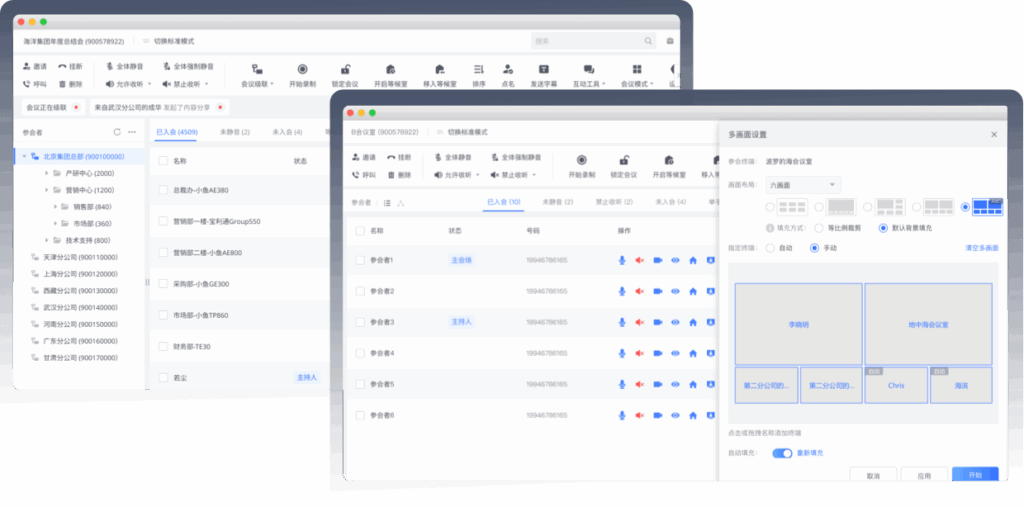Click the 点名 roll call icon

click(508, 69)
